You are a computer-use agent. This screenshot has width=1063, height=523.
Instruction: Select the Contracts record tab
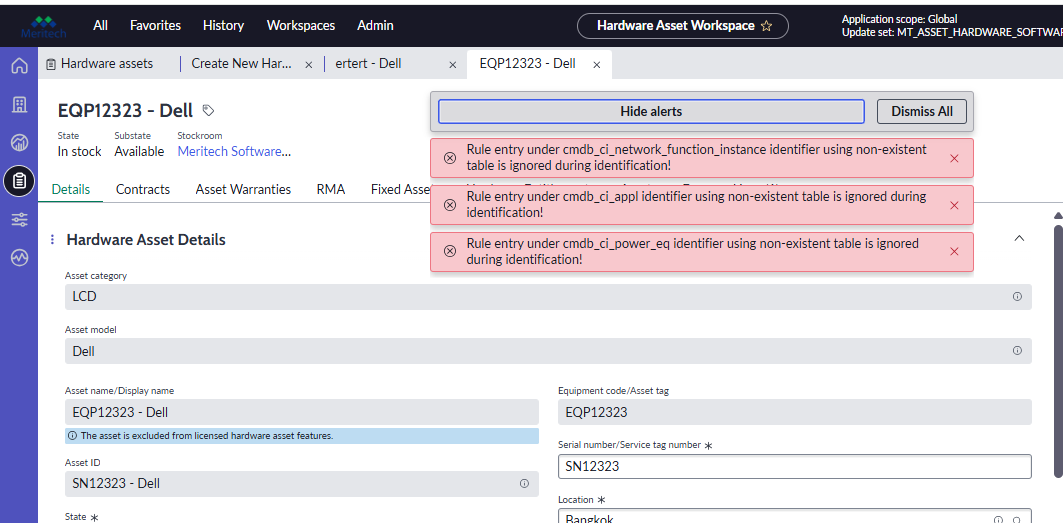coord(143,189)
